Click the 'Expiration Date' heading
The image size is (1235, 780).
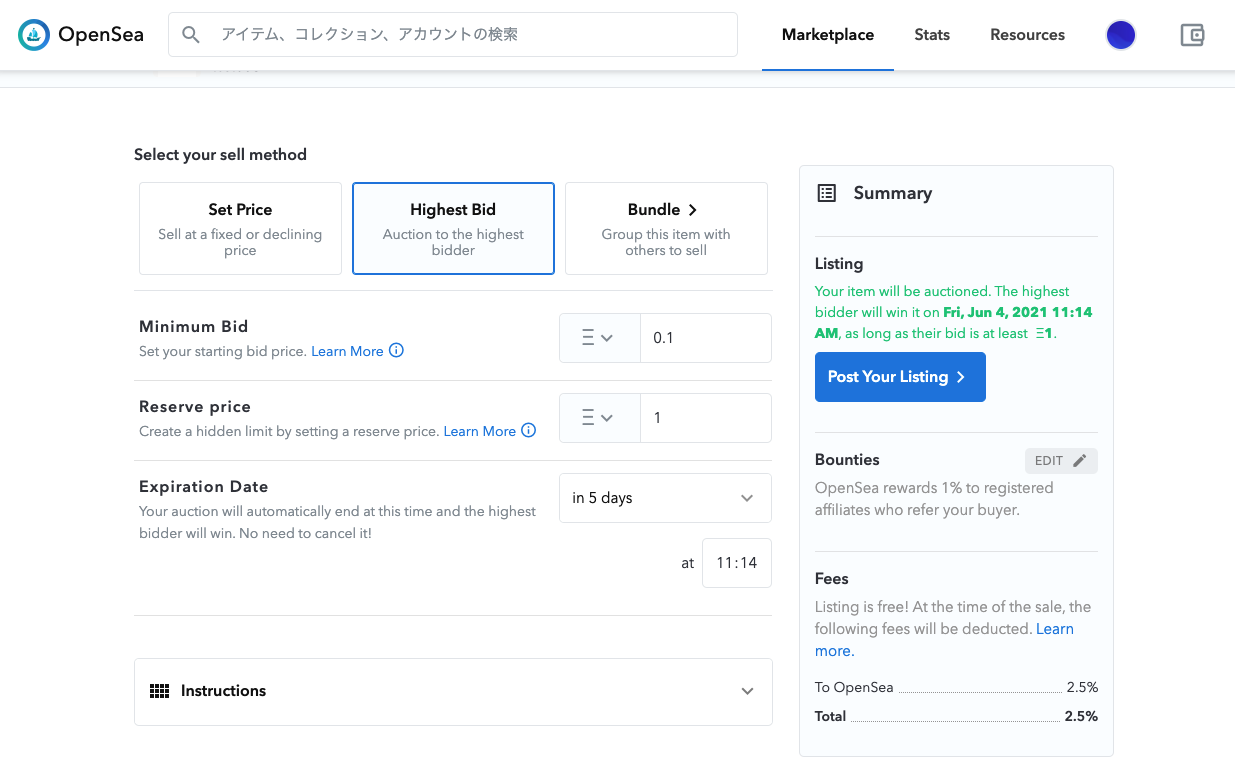[204, 487]
